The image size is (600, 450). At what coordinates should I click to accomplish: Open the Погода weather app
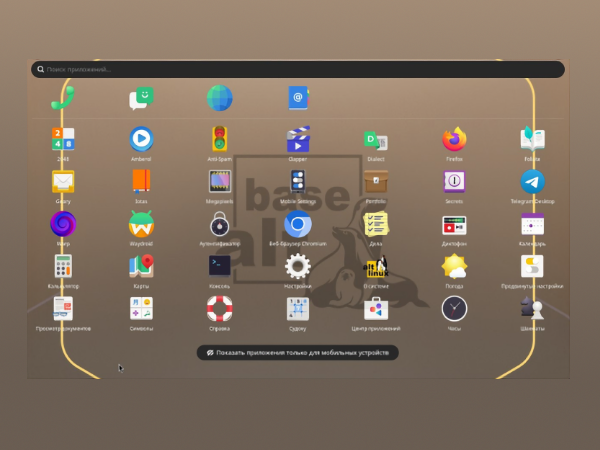click(454, 266)
